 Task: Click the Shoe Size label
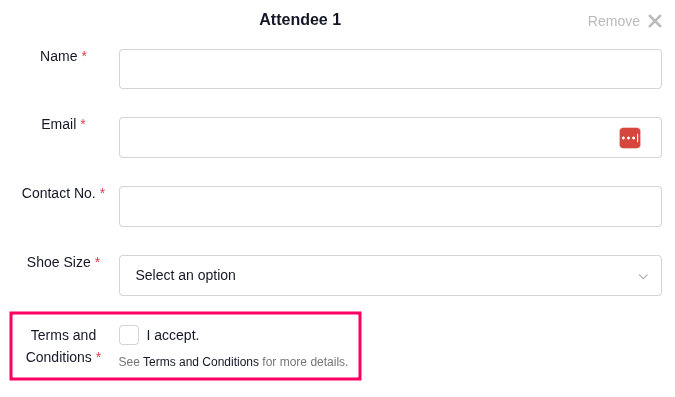coord(59,262)
